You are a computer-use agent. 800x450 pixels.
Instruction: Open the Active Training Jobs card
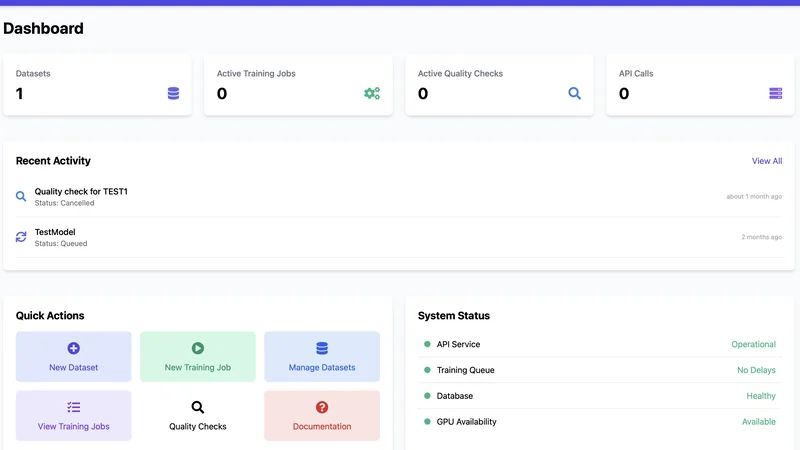point(298,85)
